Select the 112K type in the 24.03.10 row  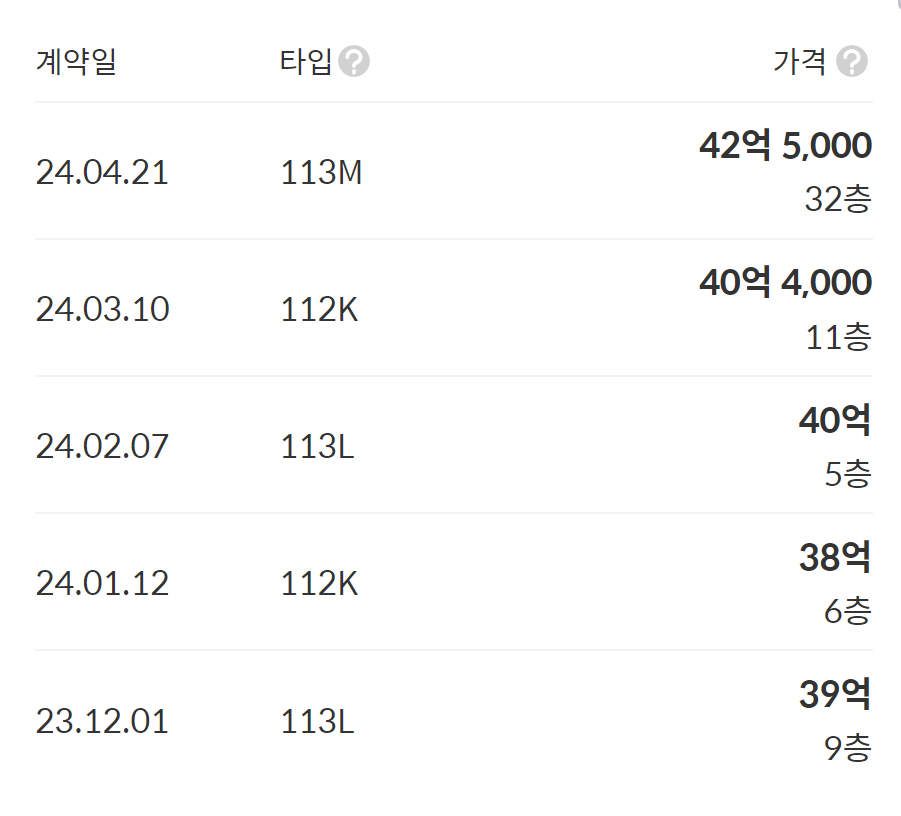click(x=320, y=309)
